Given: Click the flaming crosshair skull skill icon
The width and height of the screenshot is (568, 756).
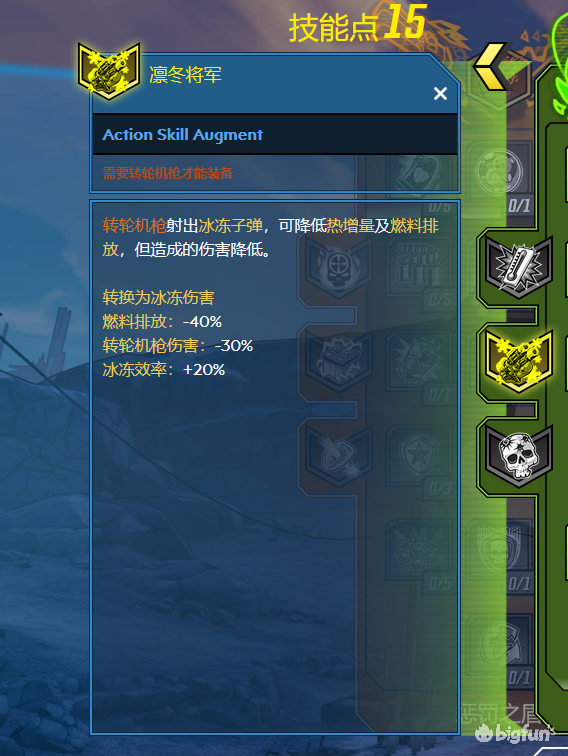Looking at the screenshot, I should 339,267.
